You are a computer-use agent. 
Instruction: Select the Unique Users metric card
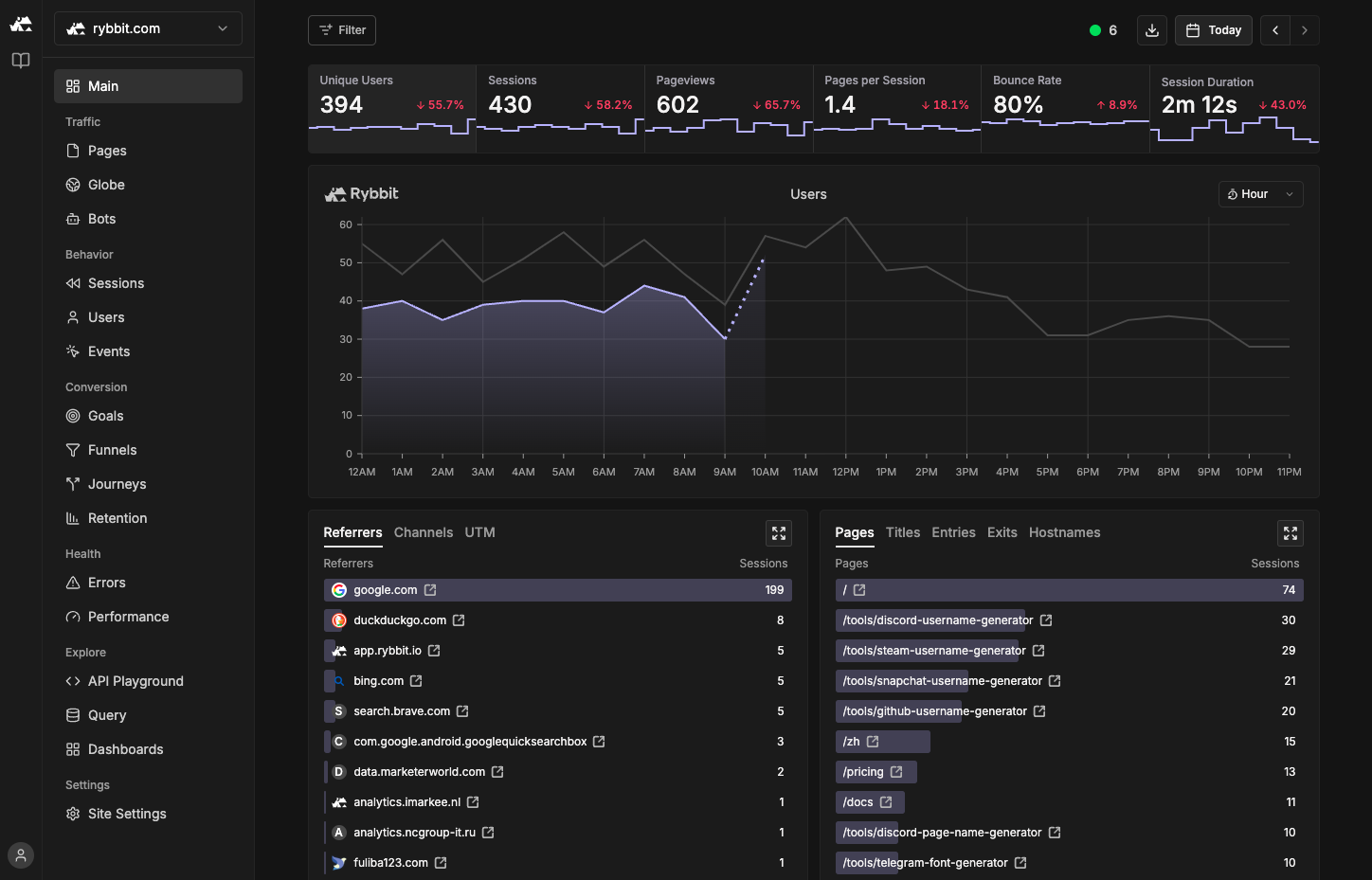392,109
